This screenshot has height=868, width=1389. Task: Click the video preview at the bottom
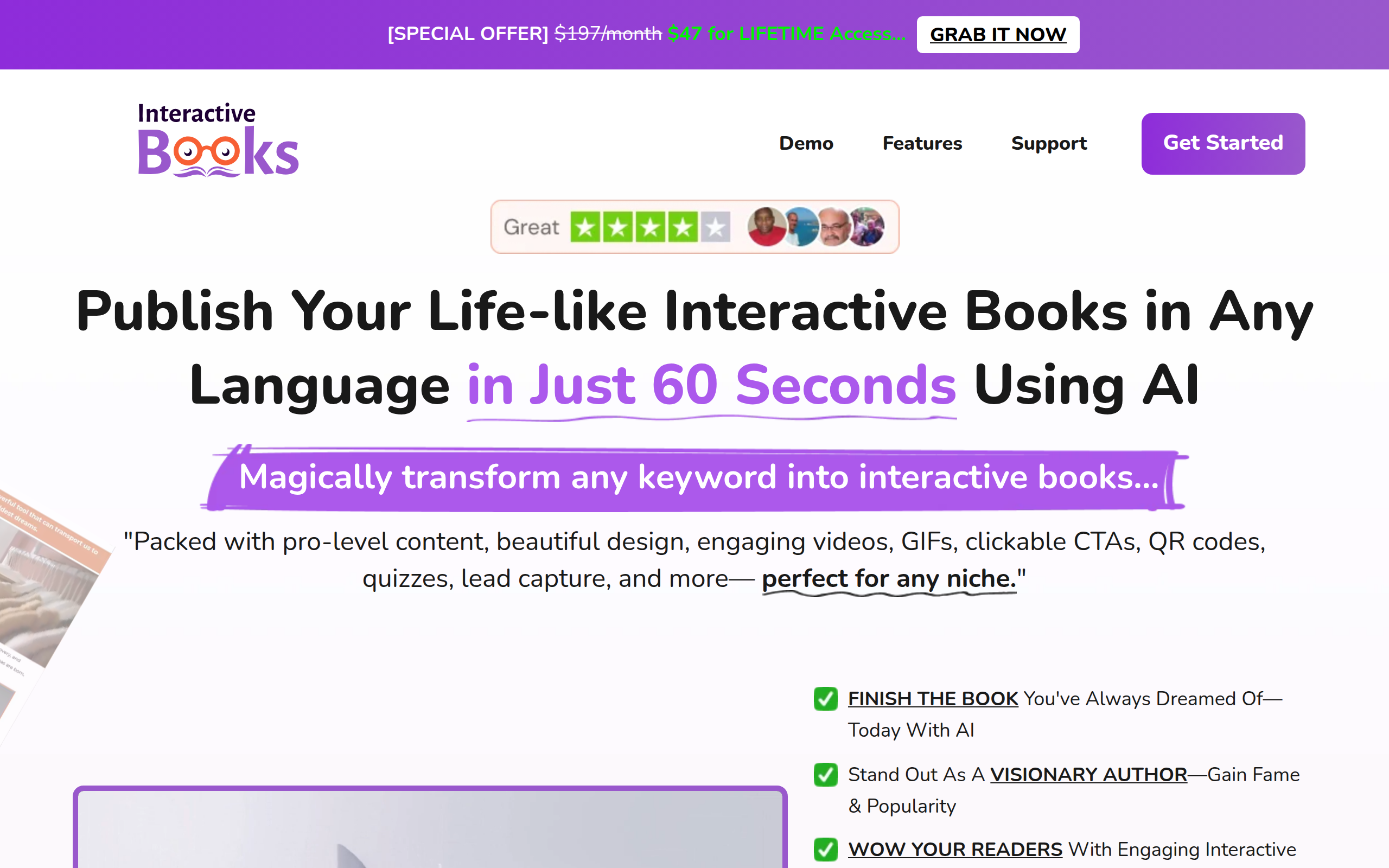coord(430,832)
